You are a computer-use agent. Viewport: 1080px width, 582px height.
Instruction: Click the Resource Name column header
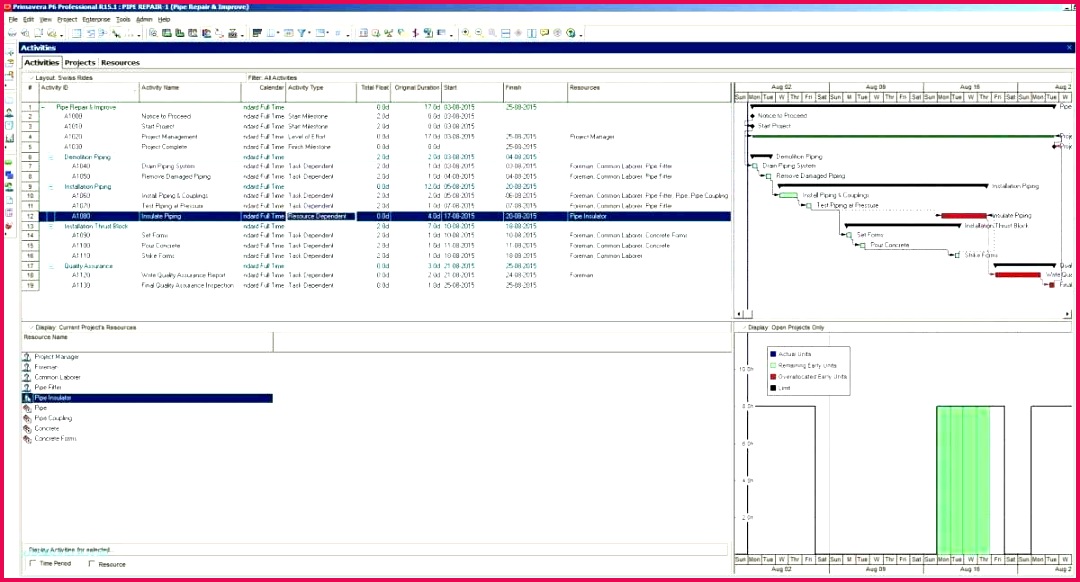click(147, 337)
